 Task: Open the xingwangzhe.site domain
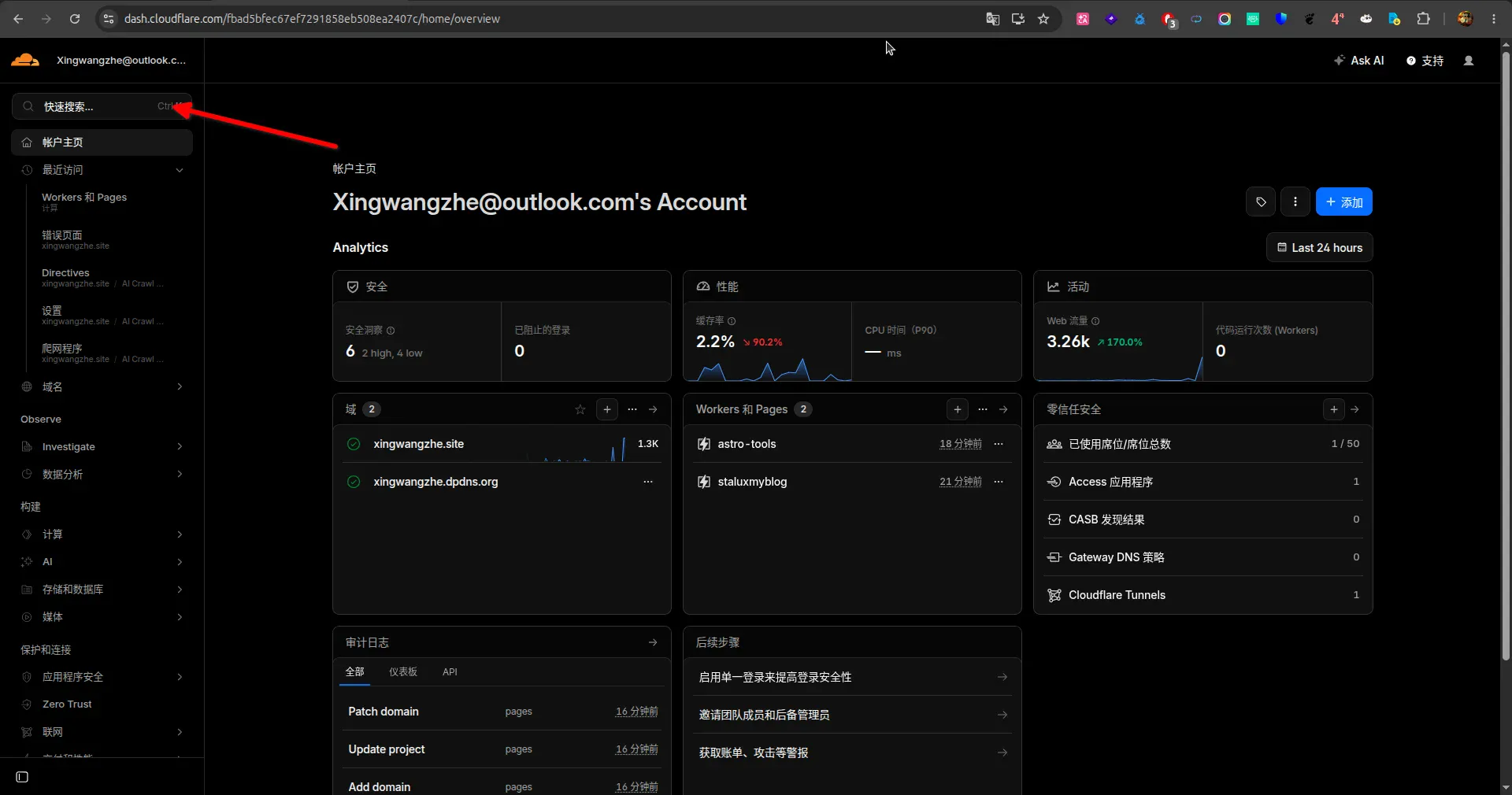[x=419, y=444]
